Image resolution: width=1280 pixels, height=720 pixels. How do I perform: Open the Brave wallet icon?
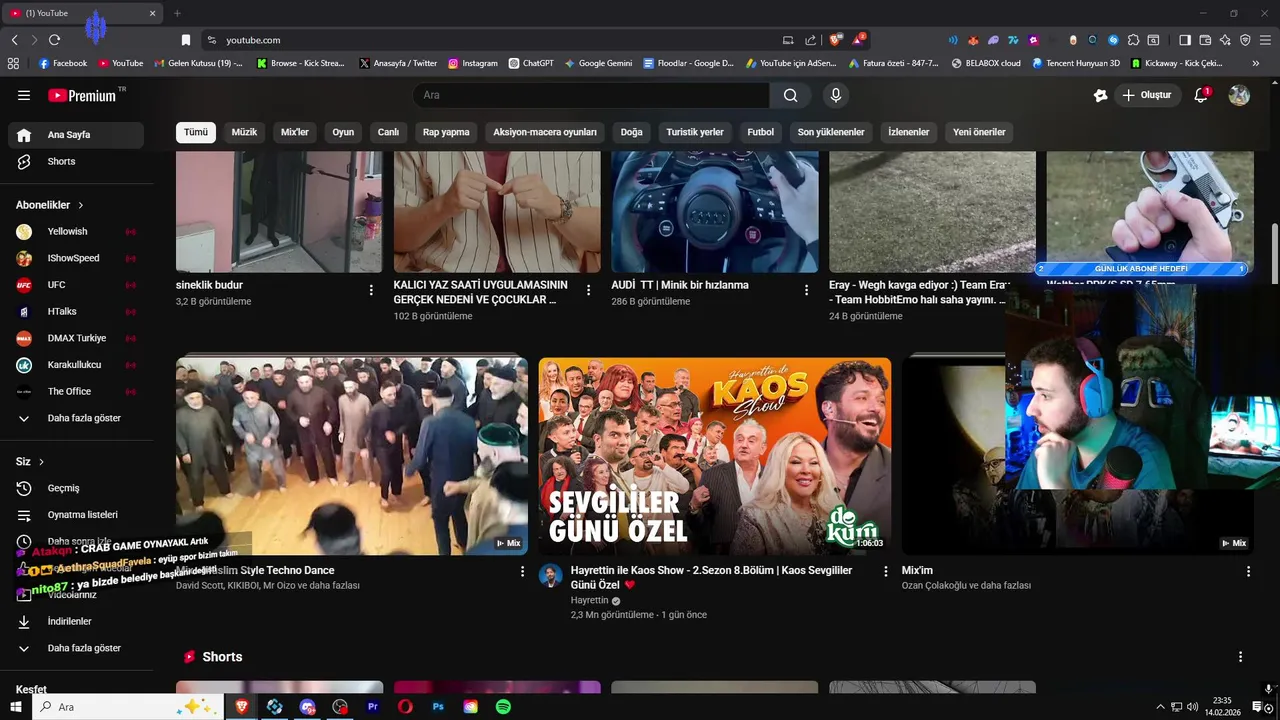point(1205,40)
